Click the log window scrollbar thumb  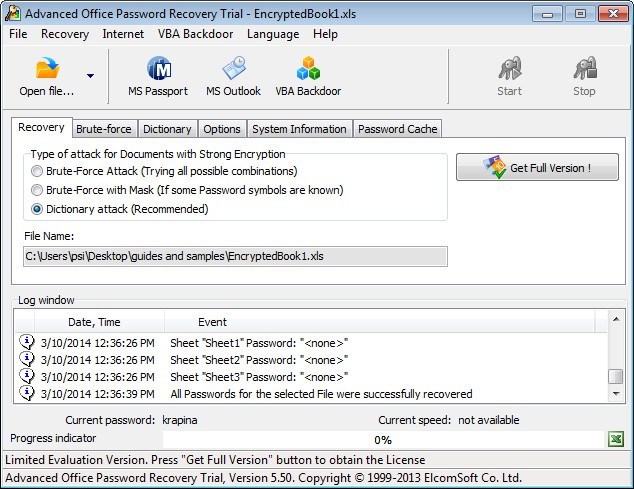616,376
